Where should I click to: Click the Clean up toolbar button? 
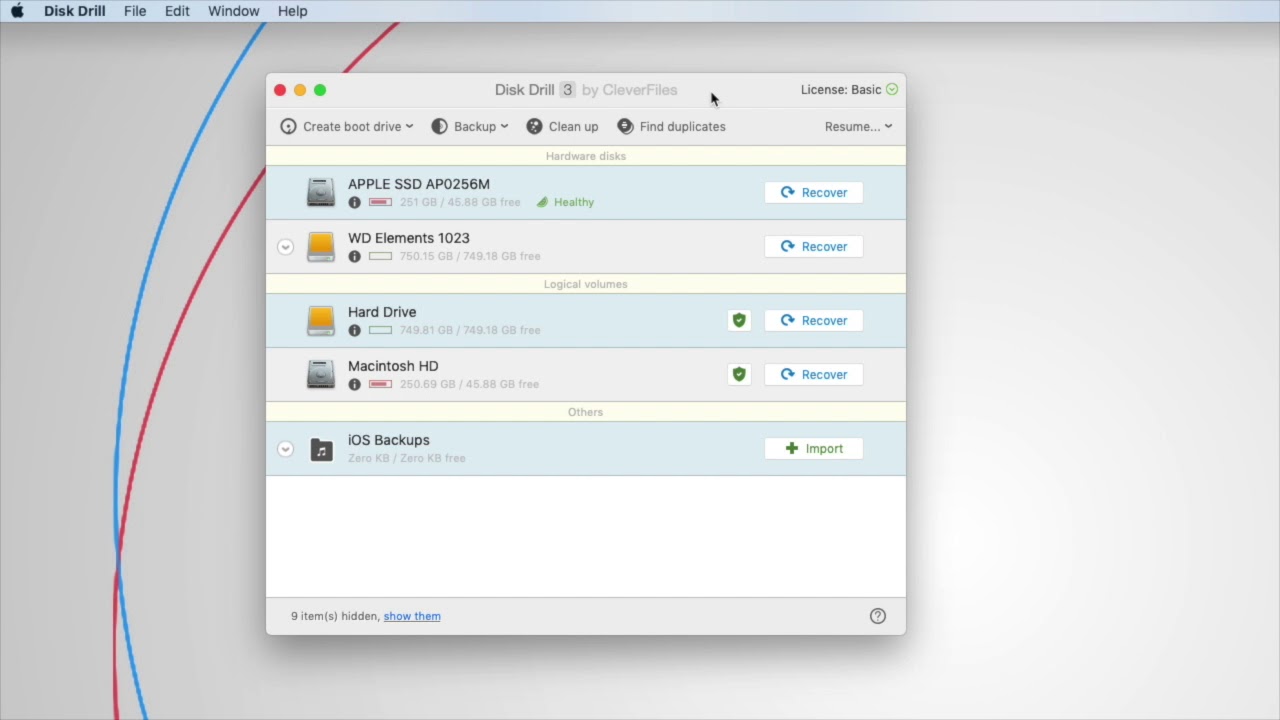562,126
